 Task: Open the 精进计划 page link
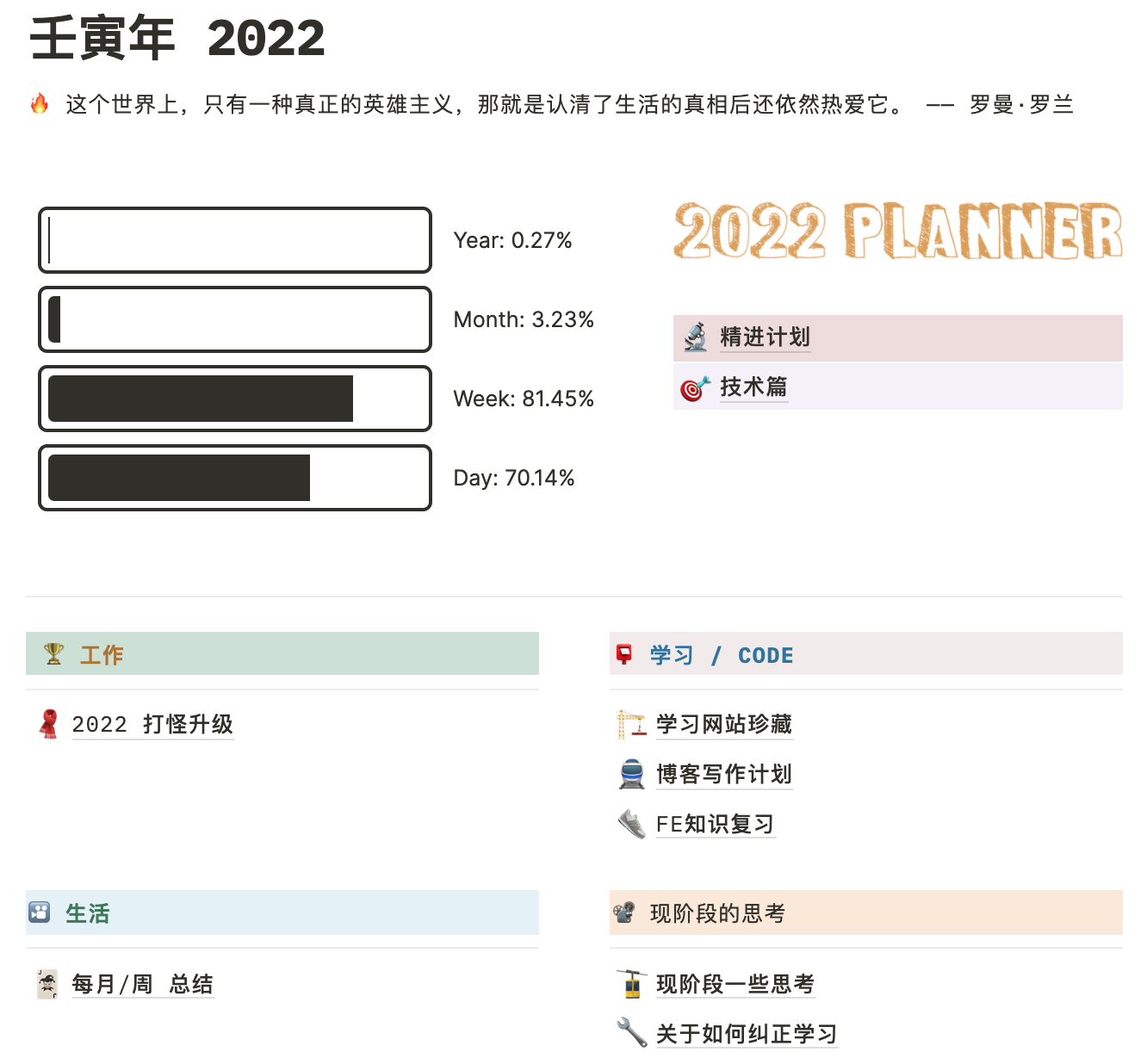pyautogui.click(x=766, y=337)
